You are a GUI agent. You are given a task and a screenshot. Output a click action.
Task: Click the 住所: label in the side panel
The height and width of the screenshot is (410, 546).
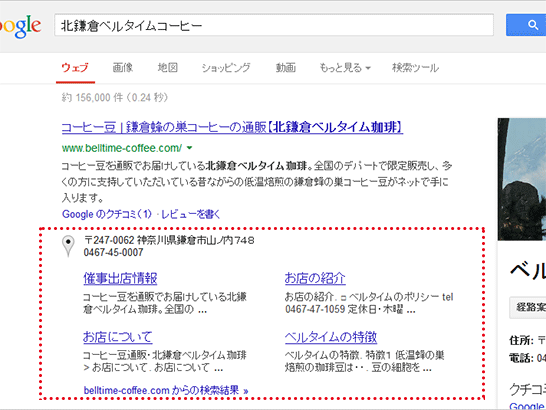coord(521,340)
